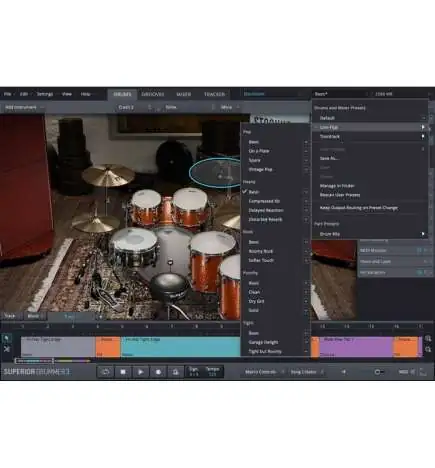
Task: Click the stop button
Action: pos(123,372)
